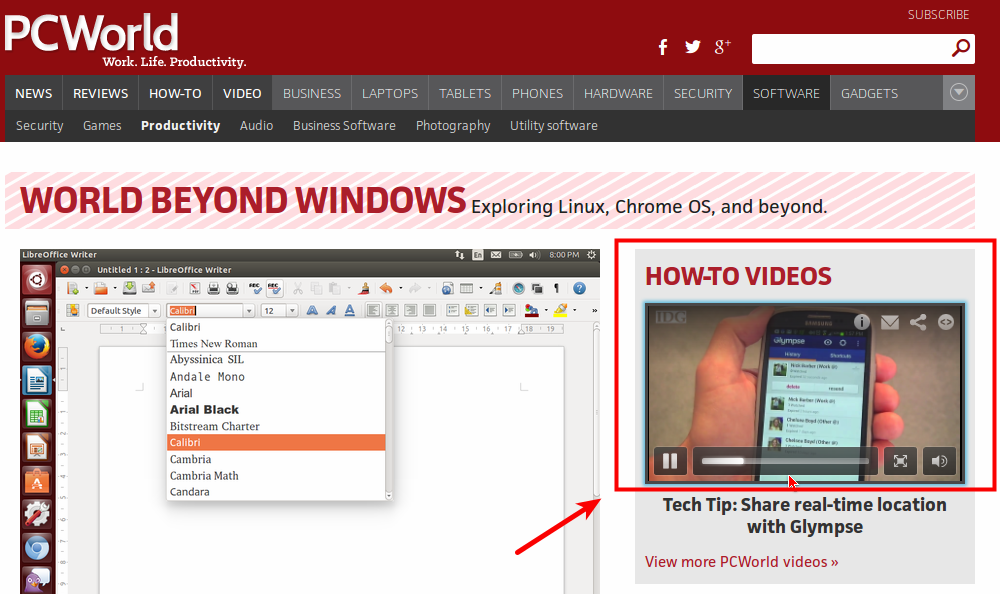
Task: Open the PHONES section
Action: 537,93
